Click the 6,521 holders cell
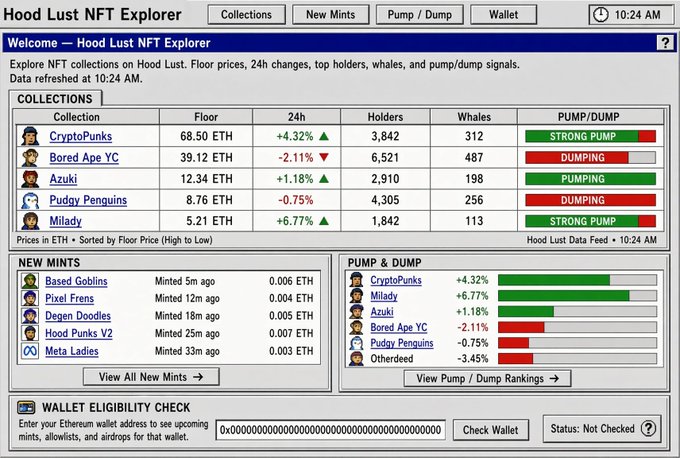 click(385, 157)
